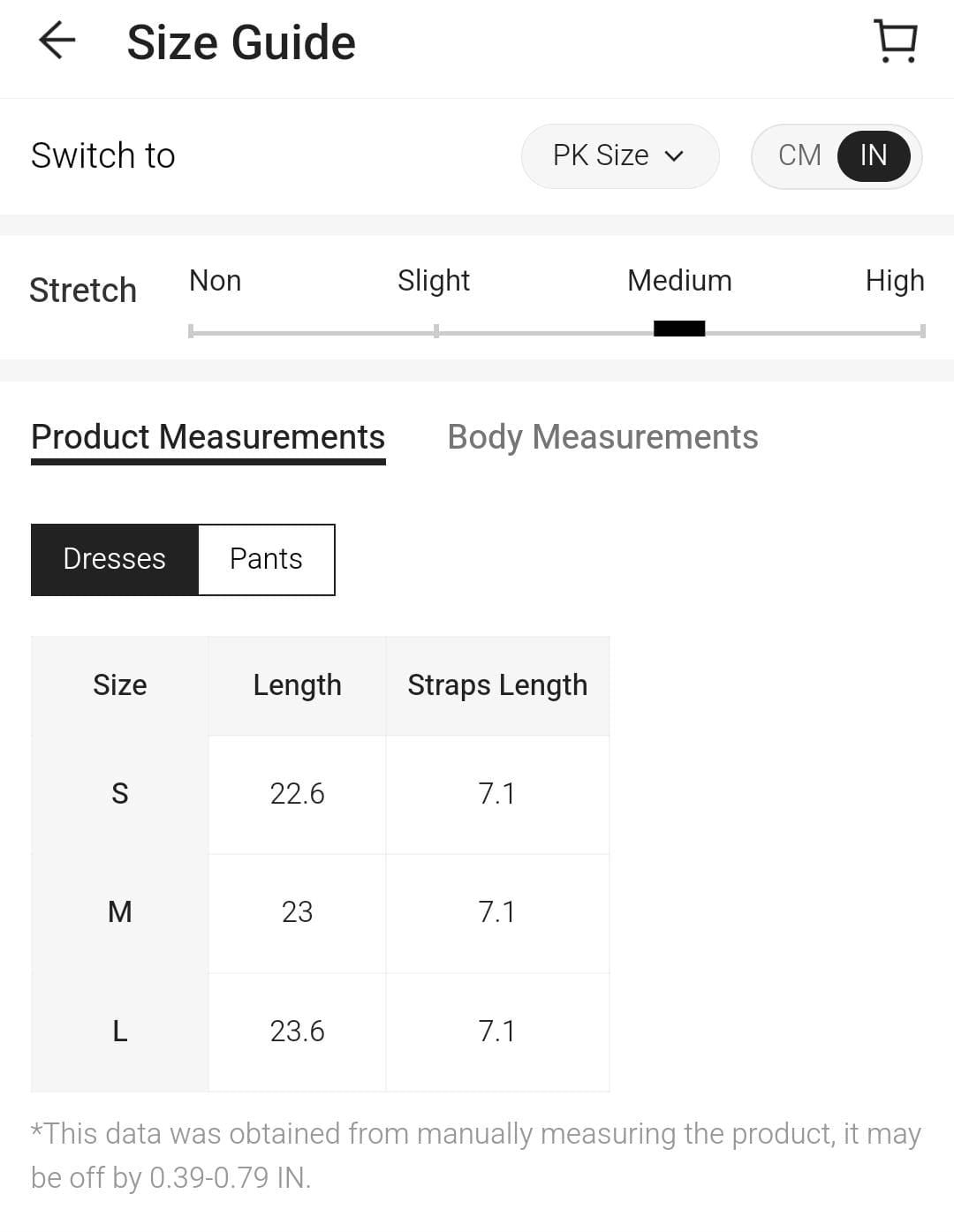Click the Straps Length column header
The image size is (954, 1232).
coord(497,685)
